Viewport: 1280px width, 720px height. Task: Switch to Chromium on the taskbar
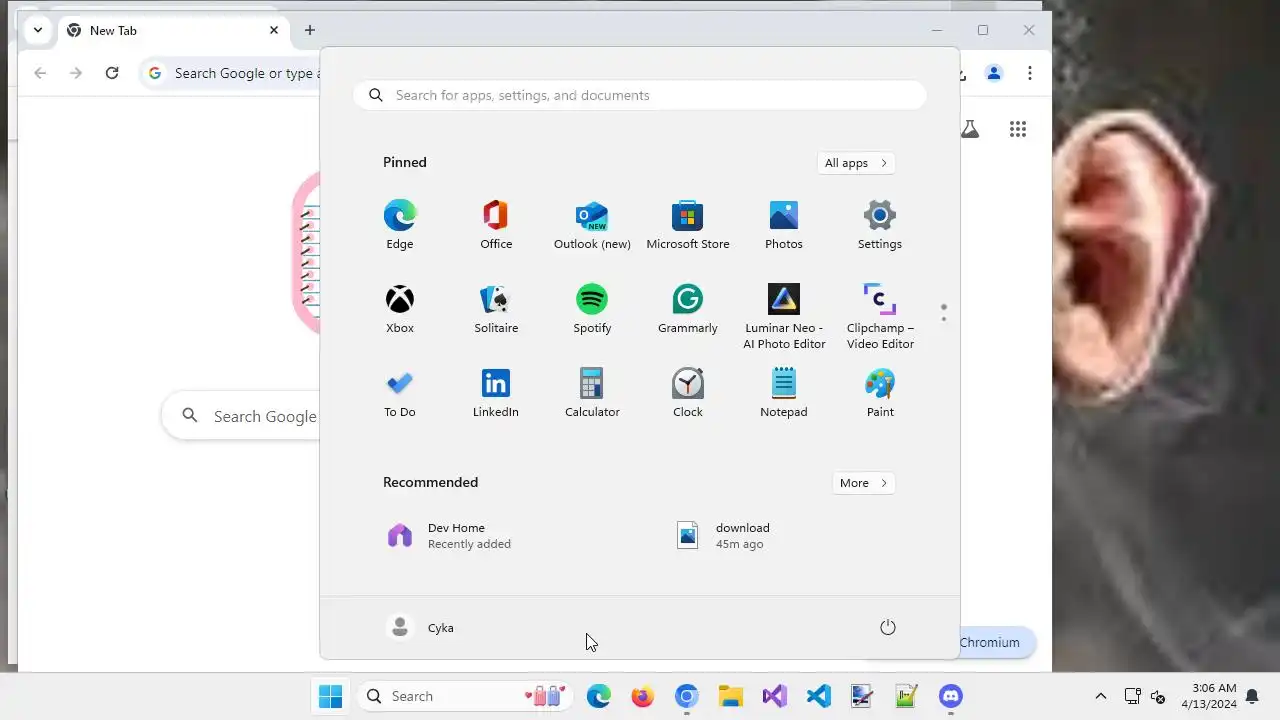point(686,696)
